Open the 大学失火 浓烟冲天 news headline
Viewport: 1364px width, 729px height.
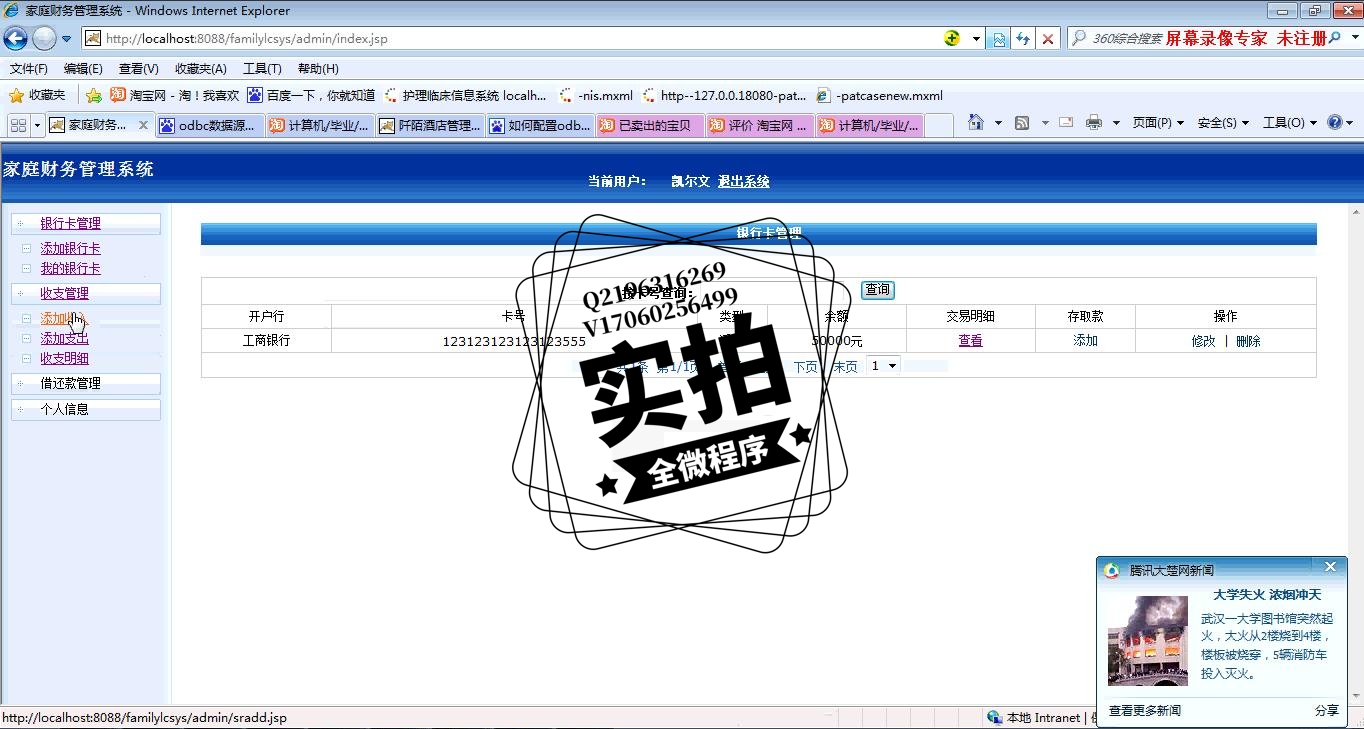point(1267,595)
